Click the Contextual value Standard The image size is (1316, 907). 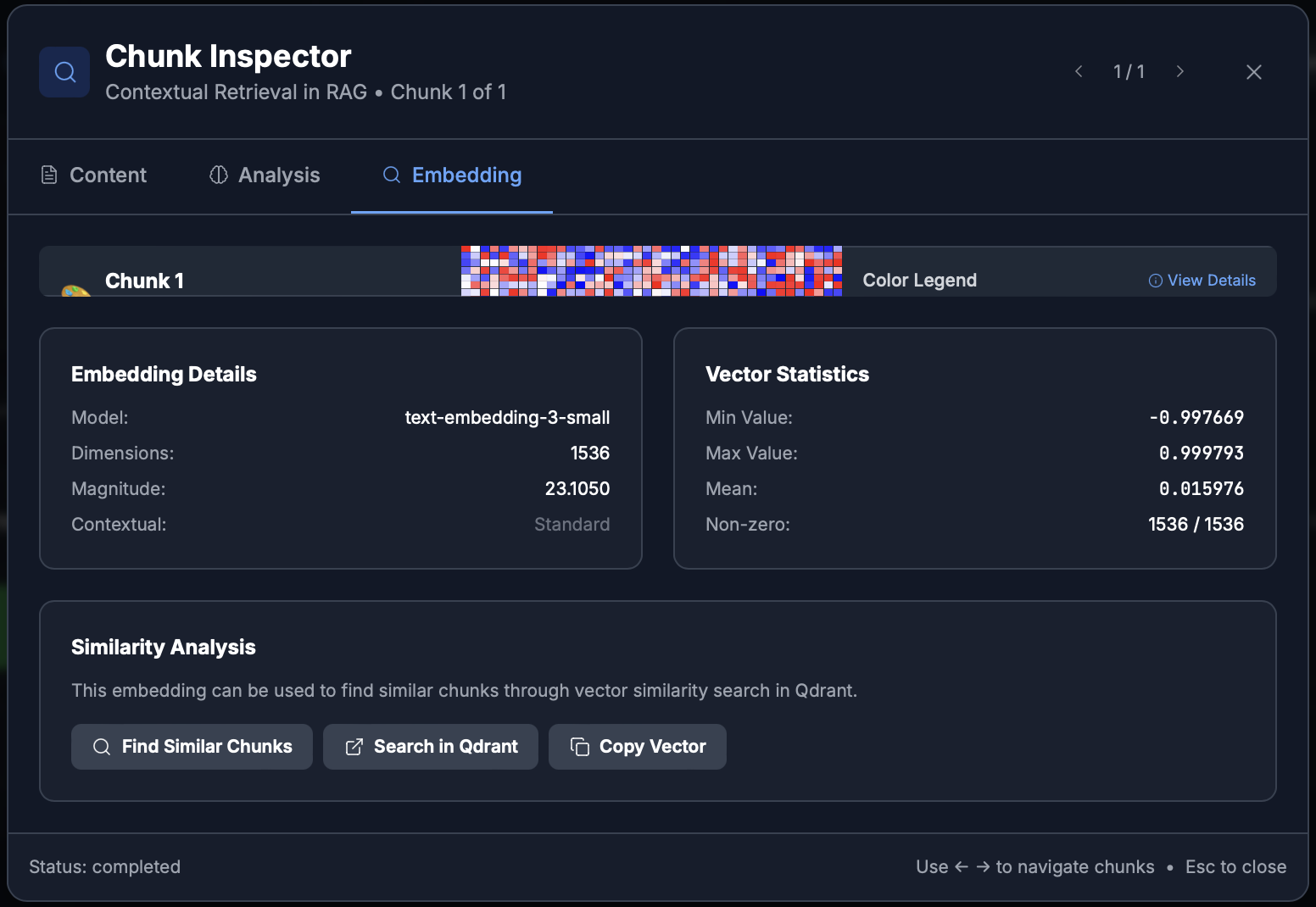click(x=572, y=524)
